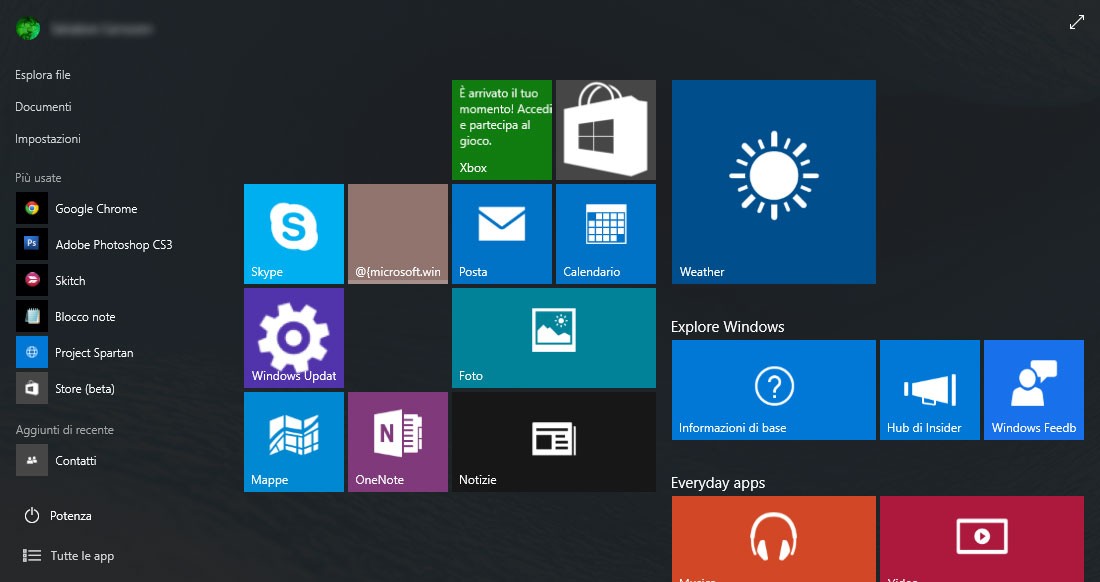Open the Calendario tile

(605, 234)
